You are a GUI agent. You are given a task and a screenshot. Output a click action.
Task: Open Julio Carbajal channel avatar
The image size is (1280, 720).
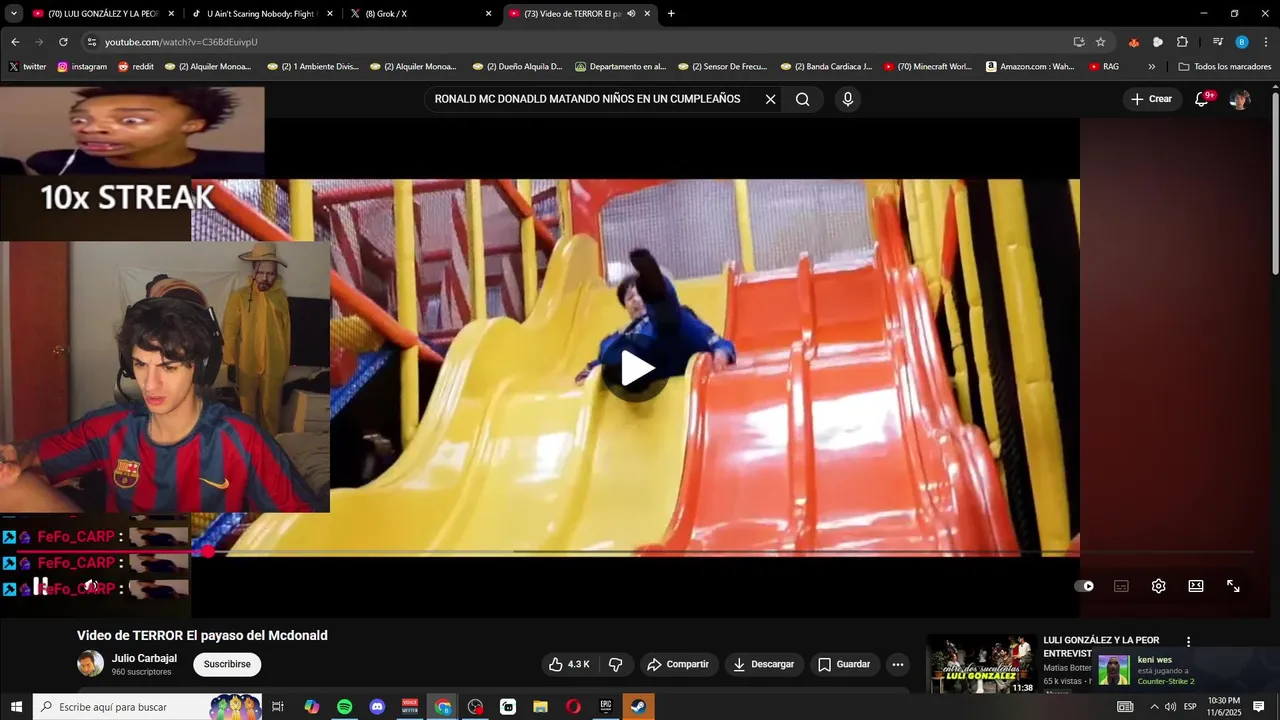tap(90, 664)
